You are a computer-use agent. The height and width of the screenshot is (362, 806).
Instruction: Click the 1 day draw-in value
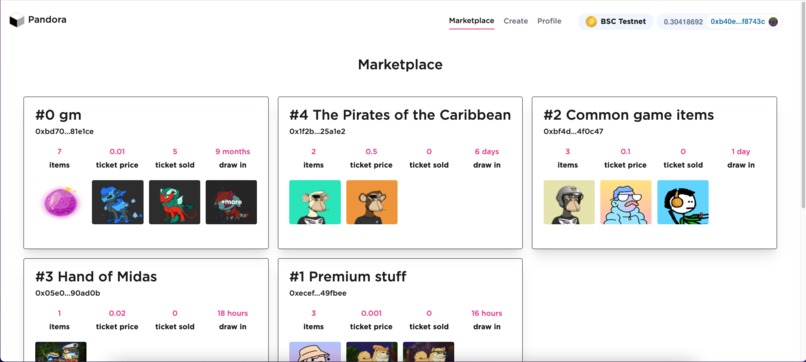(x=741, y=152)
